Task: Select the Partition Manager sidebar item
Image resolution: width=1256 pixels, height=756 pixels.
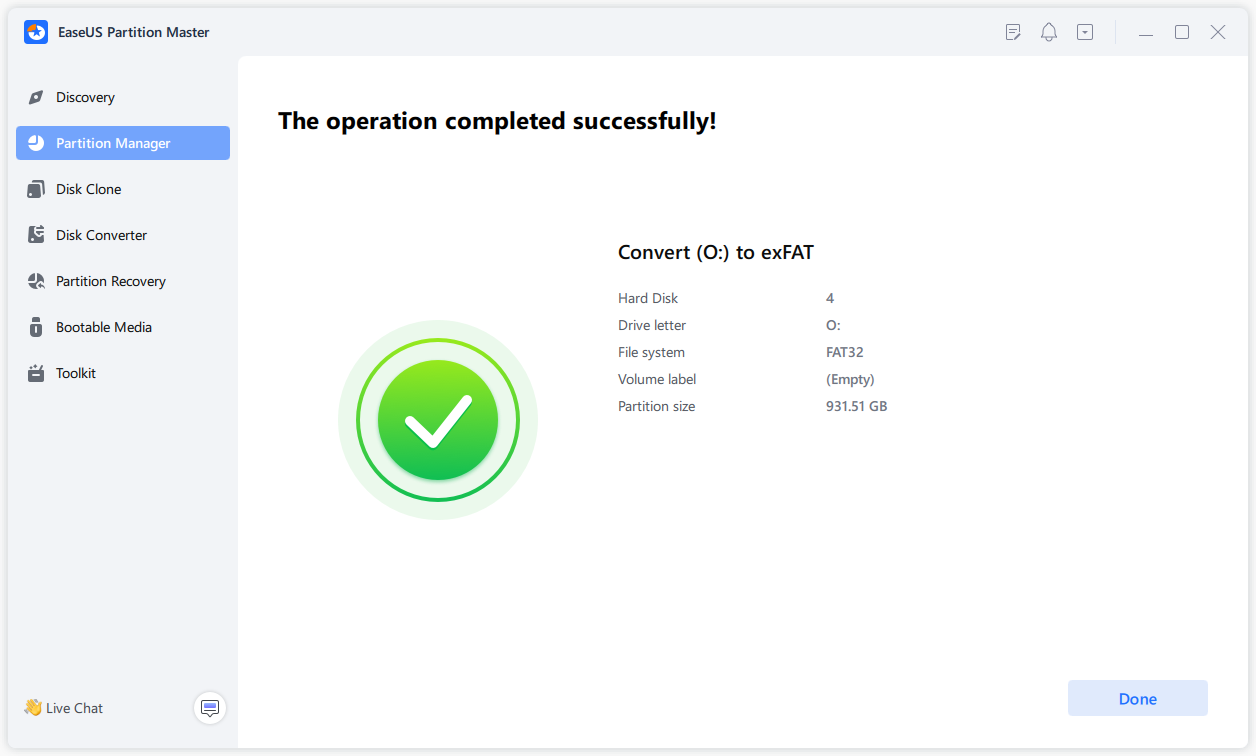Action: tap(123, 143)
